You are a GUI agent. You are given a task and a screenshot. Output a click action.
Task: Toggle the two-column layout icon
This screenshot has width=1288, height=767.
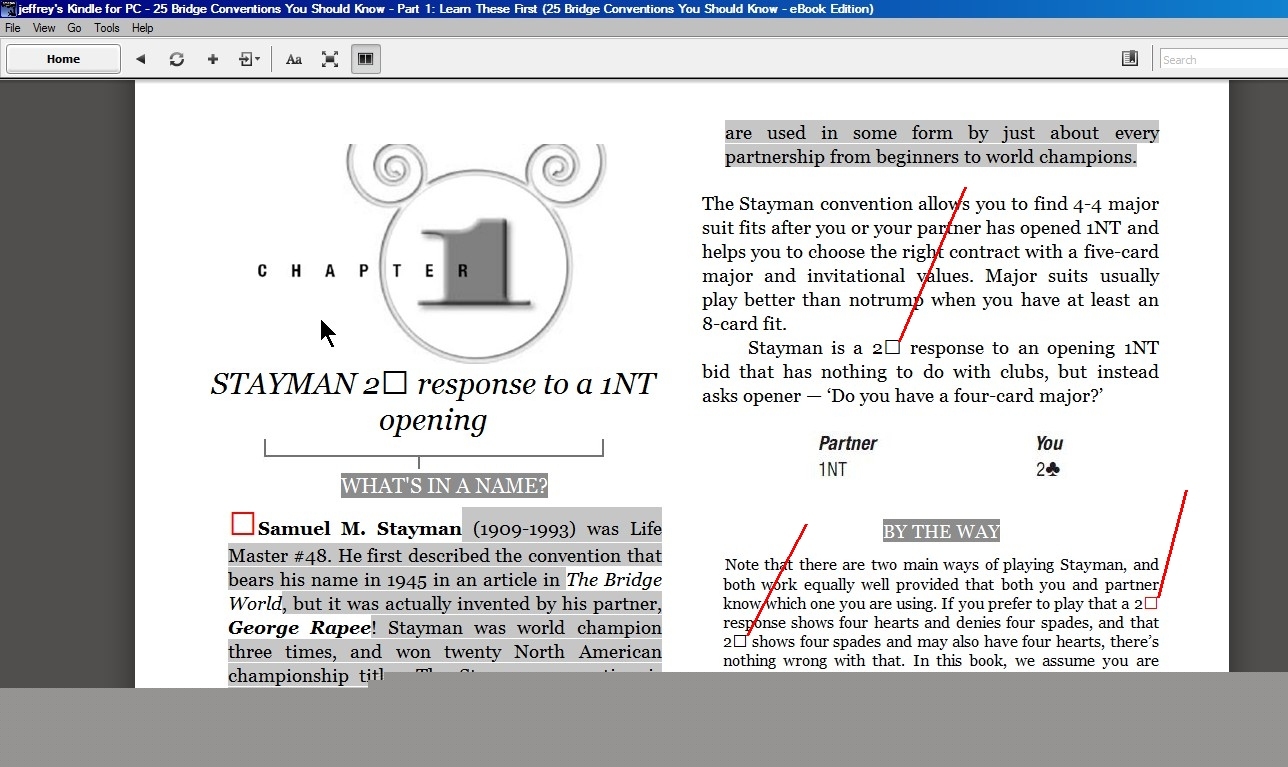click(366, 59)
